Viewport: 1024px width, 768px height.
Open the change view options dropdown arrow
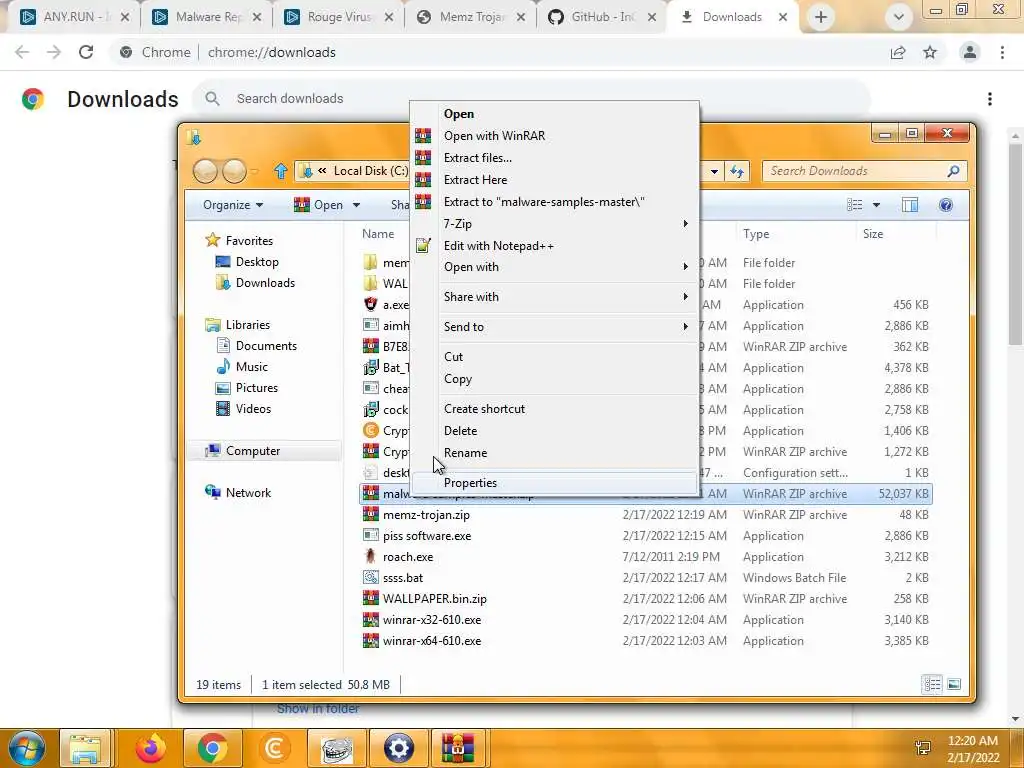876,206
